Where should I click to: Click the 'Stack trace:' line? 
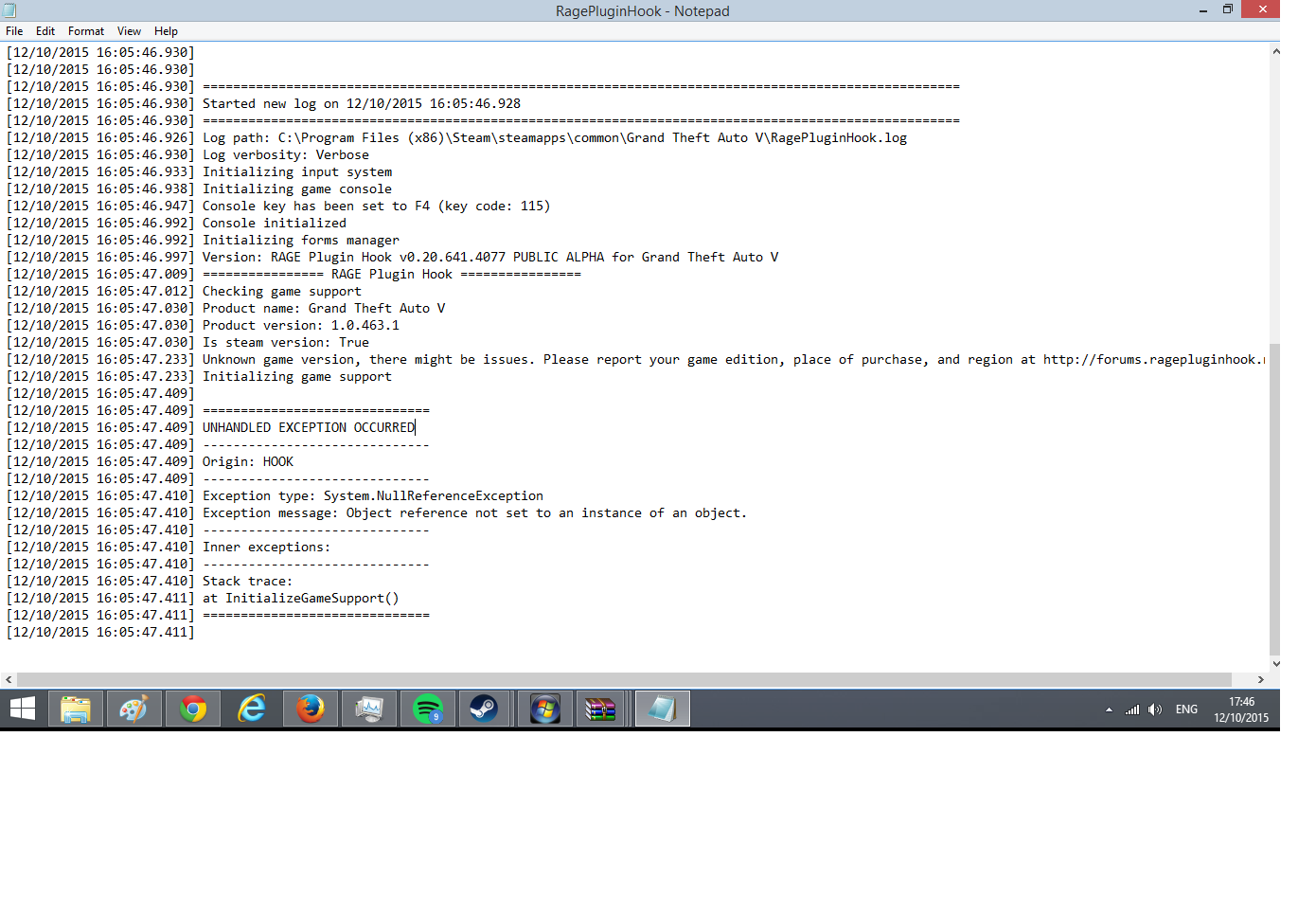click(248, 582)
